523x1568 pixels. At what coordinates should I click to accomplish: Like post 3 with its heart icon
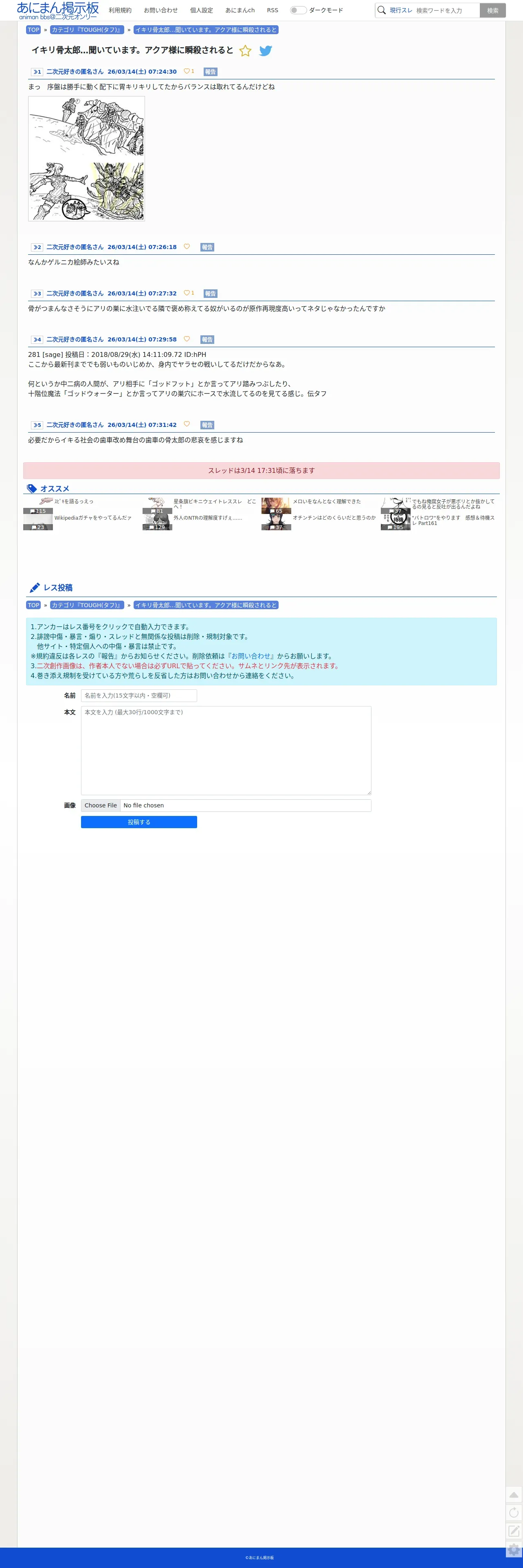[187, 293]
